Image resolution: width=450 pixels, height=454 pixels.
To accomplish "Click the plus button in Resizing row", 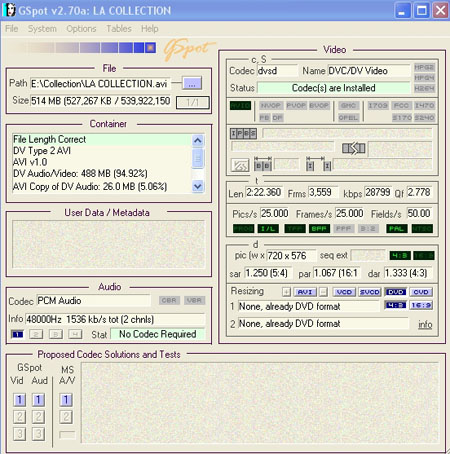I will click(x=286, y=292).
